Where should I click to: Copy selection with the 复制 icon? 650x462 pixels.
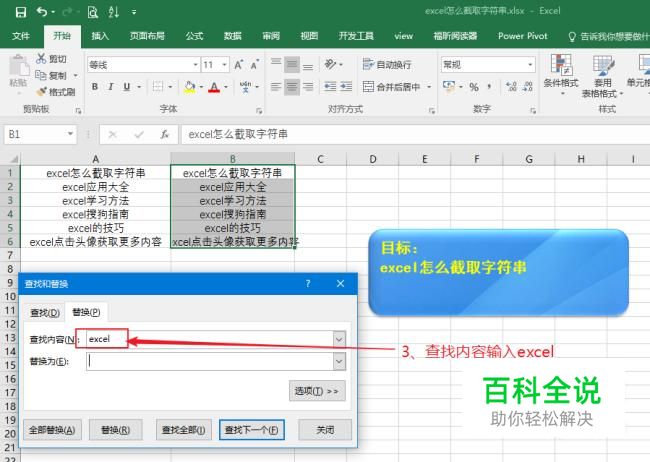51,75
